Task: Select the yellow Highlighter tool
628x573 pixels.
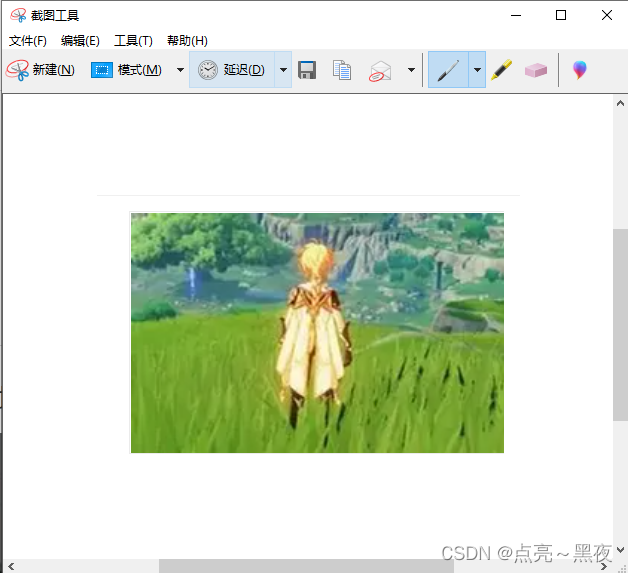Action: [501, 70]
